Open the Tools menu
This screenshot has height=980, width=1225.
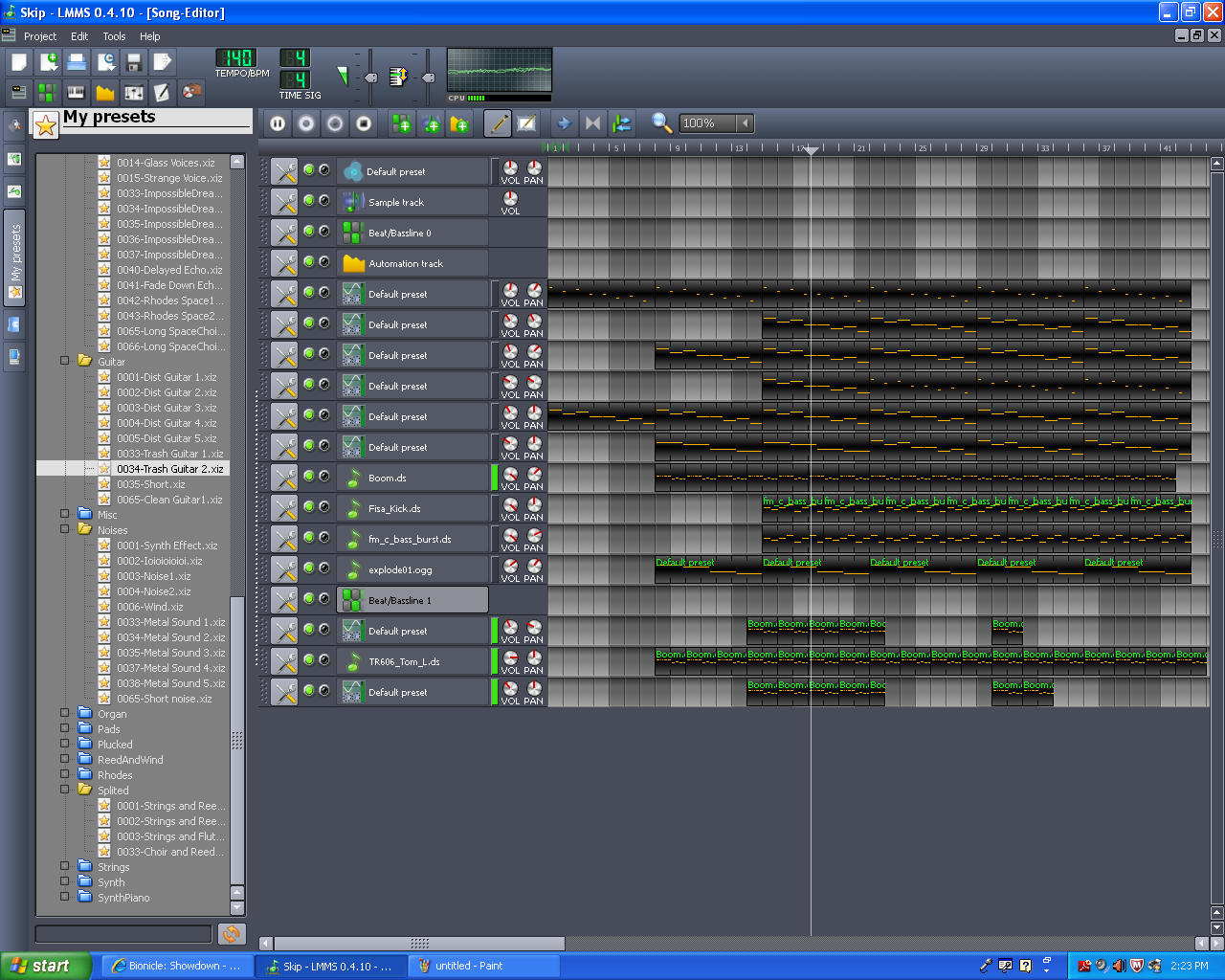click(114, 36)
